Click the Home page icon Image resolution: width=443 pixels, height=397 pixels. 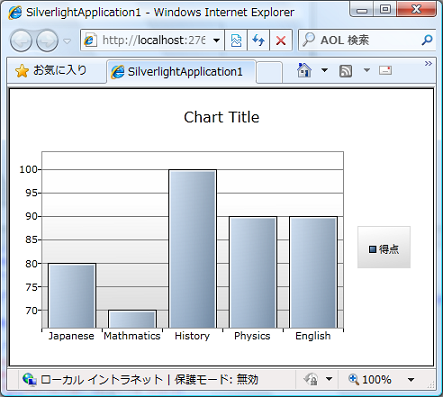[x=304, y=70]
